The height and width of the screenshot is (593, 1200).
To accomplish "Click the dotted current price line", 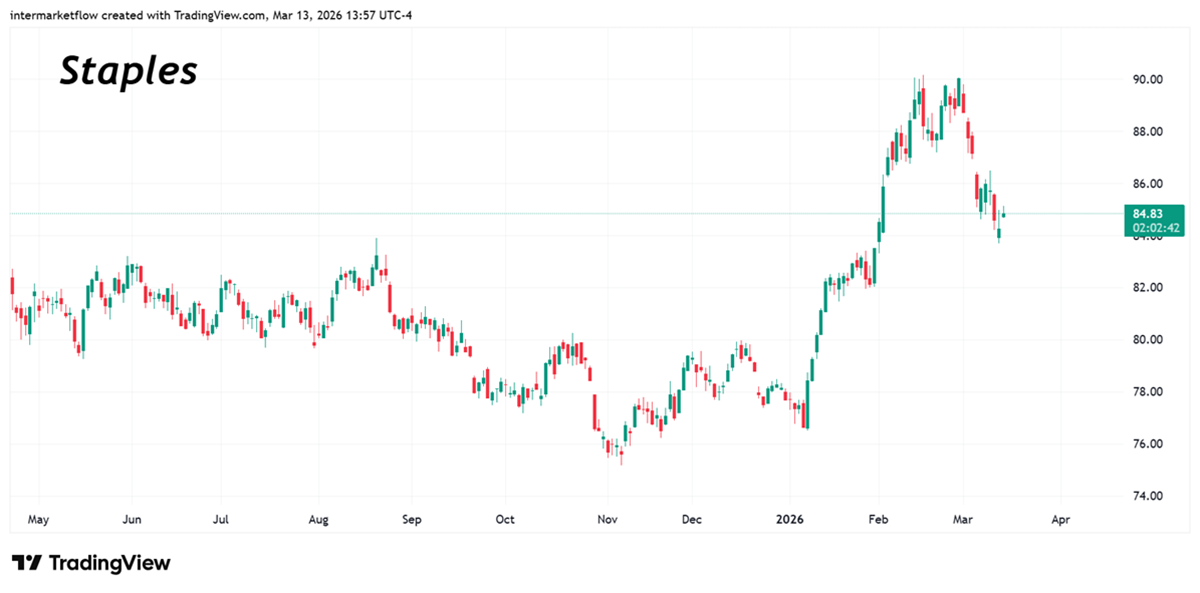I will tap(500, 212).
